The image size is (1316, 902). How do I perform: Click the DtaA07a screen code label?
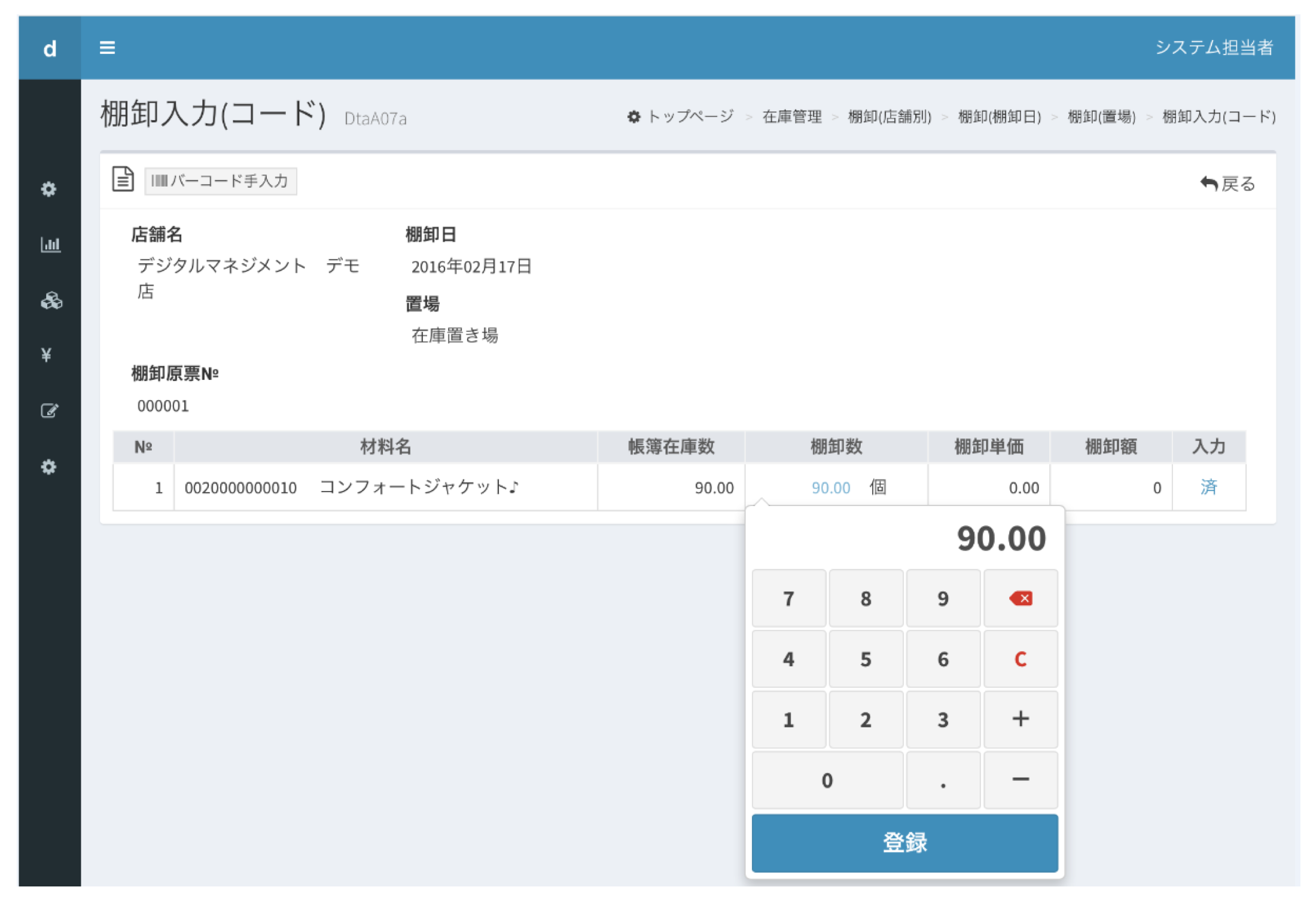pos(376,118)
